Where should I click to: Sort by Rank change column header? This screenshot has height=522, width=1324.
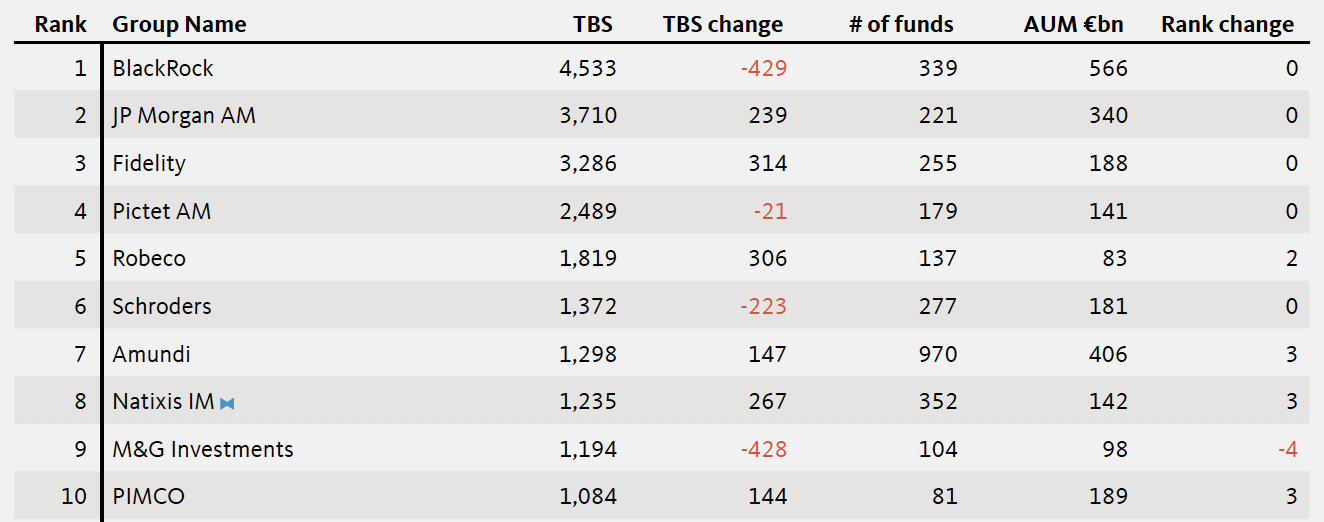[x=1227, y=25]
